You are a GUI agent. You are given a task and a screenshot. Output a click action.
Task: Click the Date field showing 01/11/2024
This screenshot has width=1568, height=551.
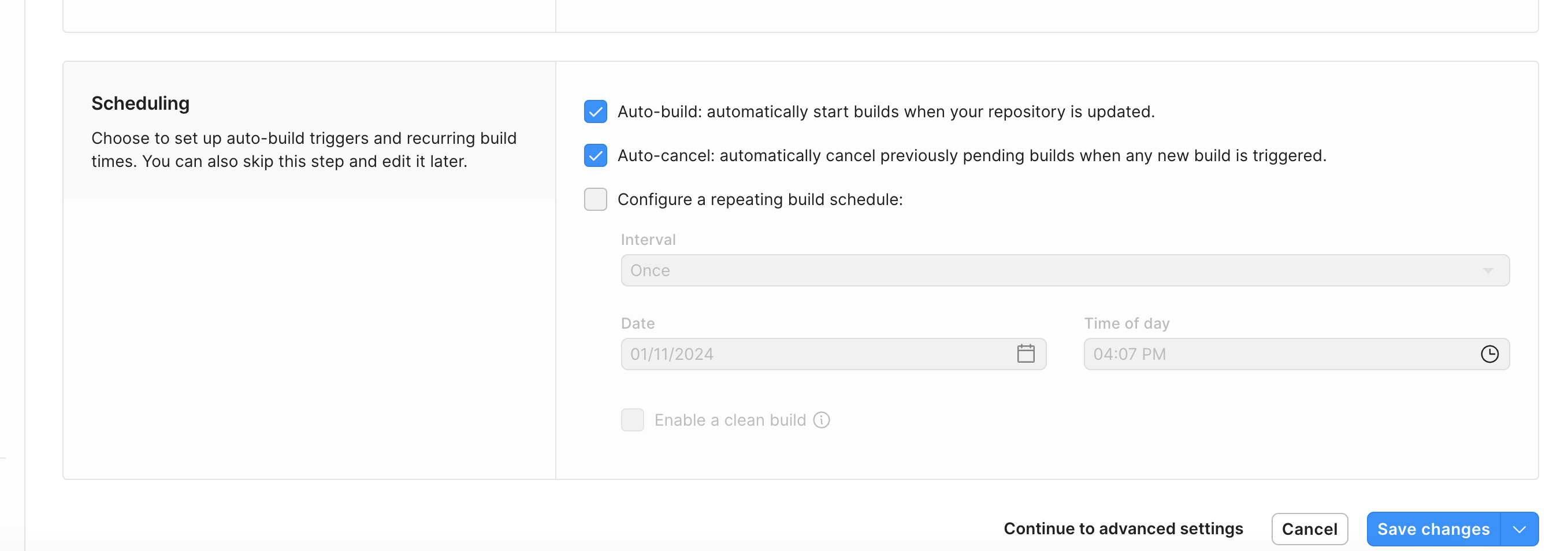(x=816, y=353)
